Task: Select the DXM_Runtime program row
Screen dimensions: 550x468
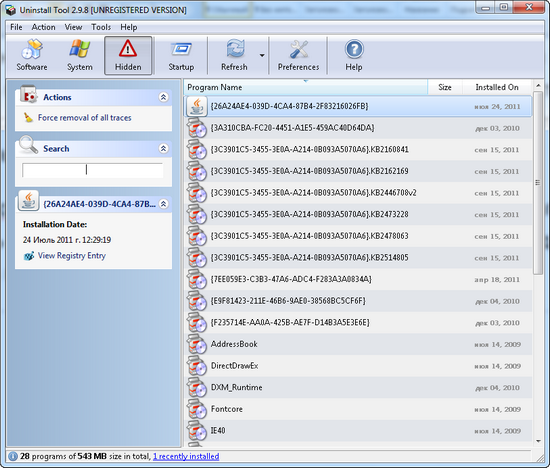Action: pos(358,388)
